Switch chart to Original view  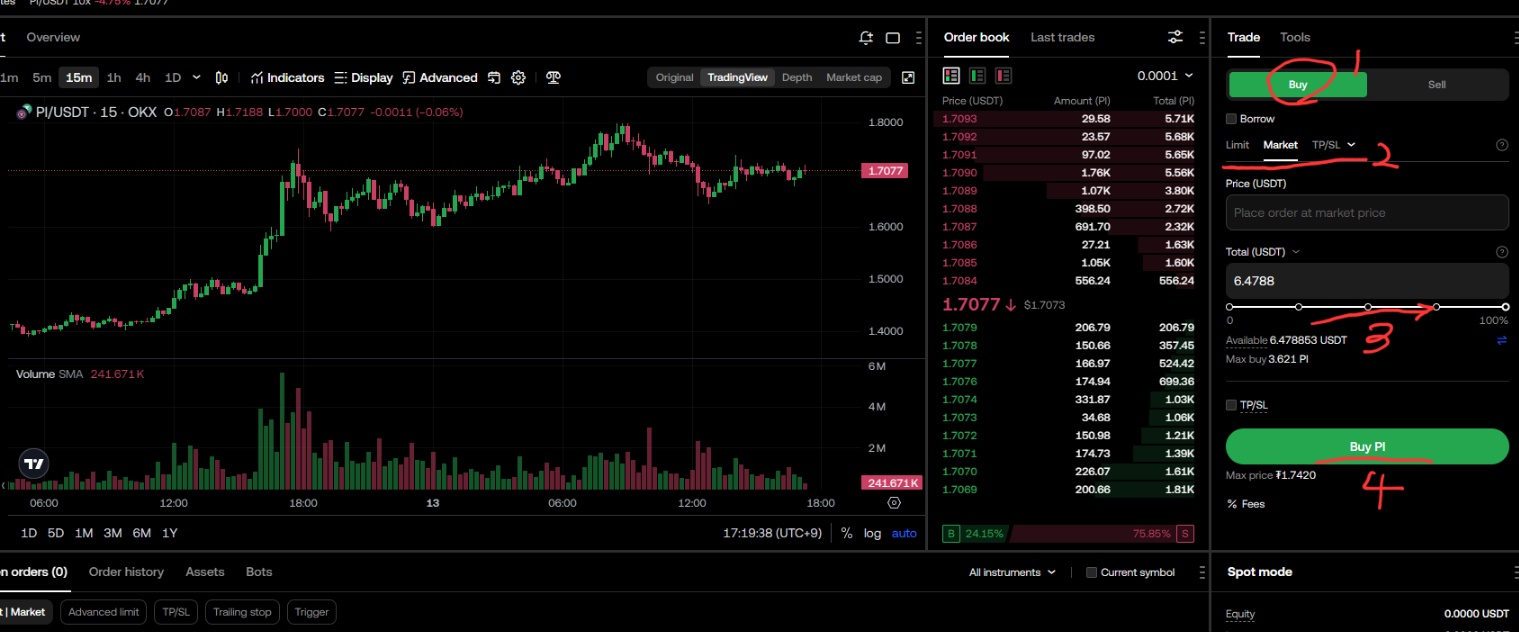point(674,78)
